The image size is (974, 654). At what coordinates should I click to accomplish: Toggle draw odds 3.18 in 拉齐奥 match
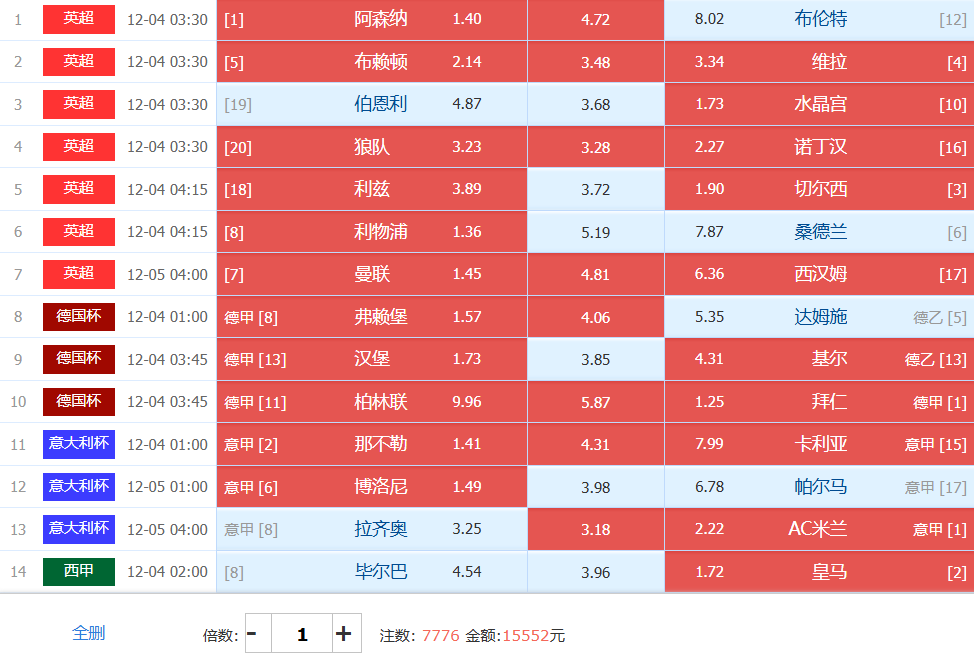tap(596, 529)
